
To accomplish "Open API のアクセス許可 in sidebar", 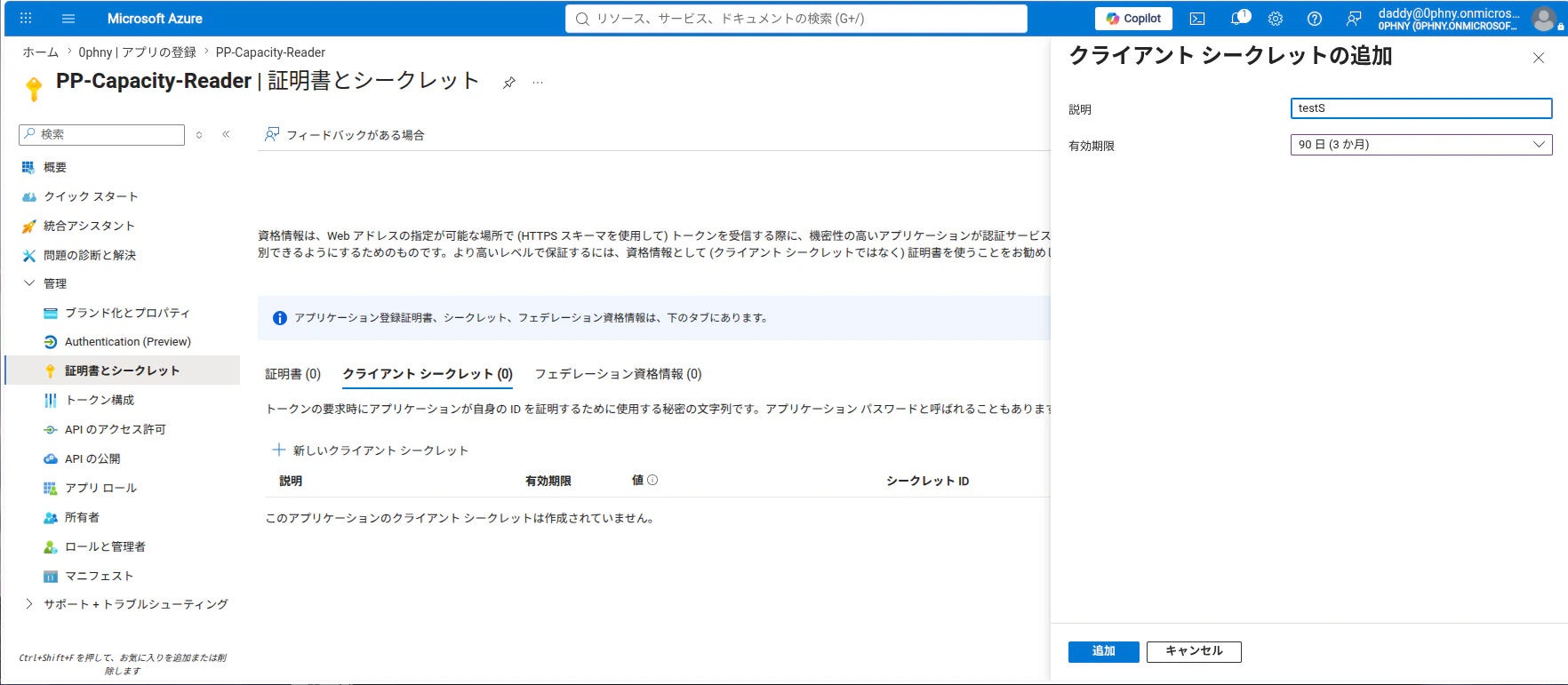I will coord(115,429).
